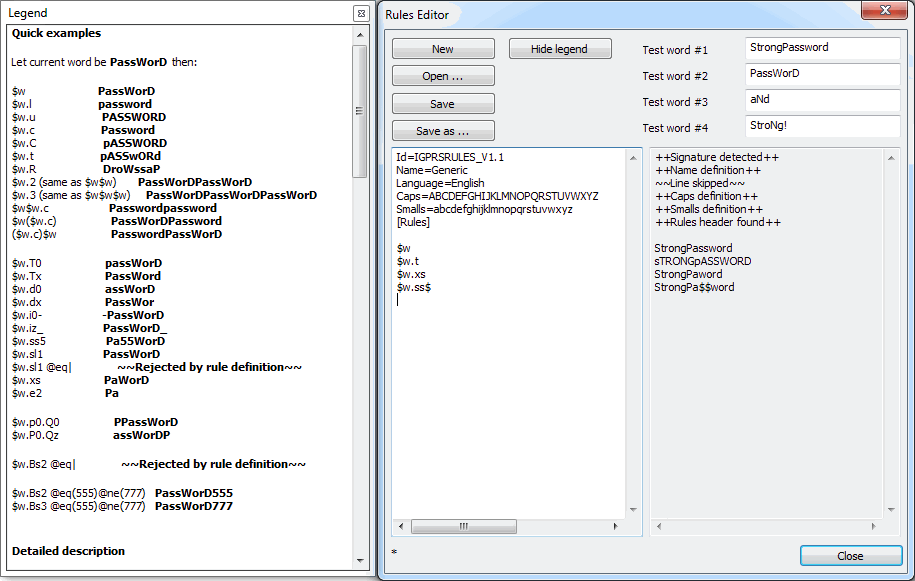This screenshot has width=915, height=581.
Task: Click the Quick examples heading in Legend
Action: [57, 33]
